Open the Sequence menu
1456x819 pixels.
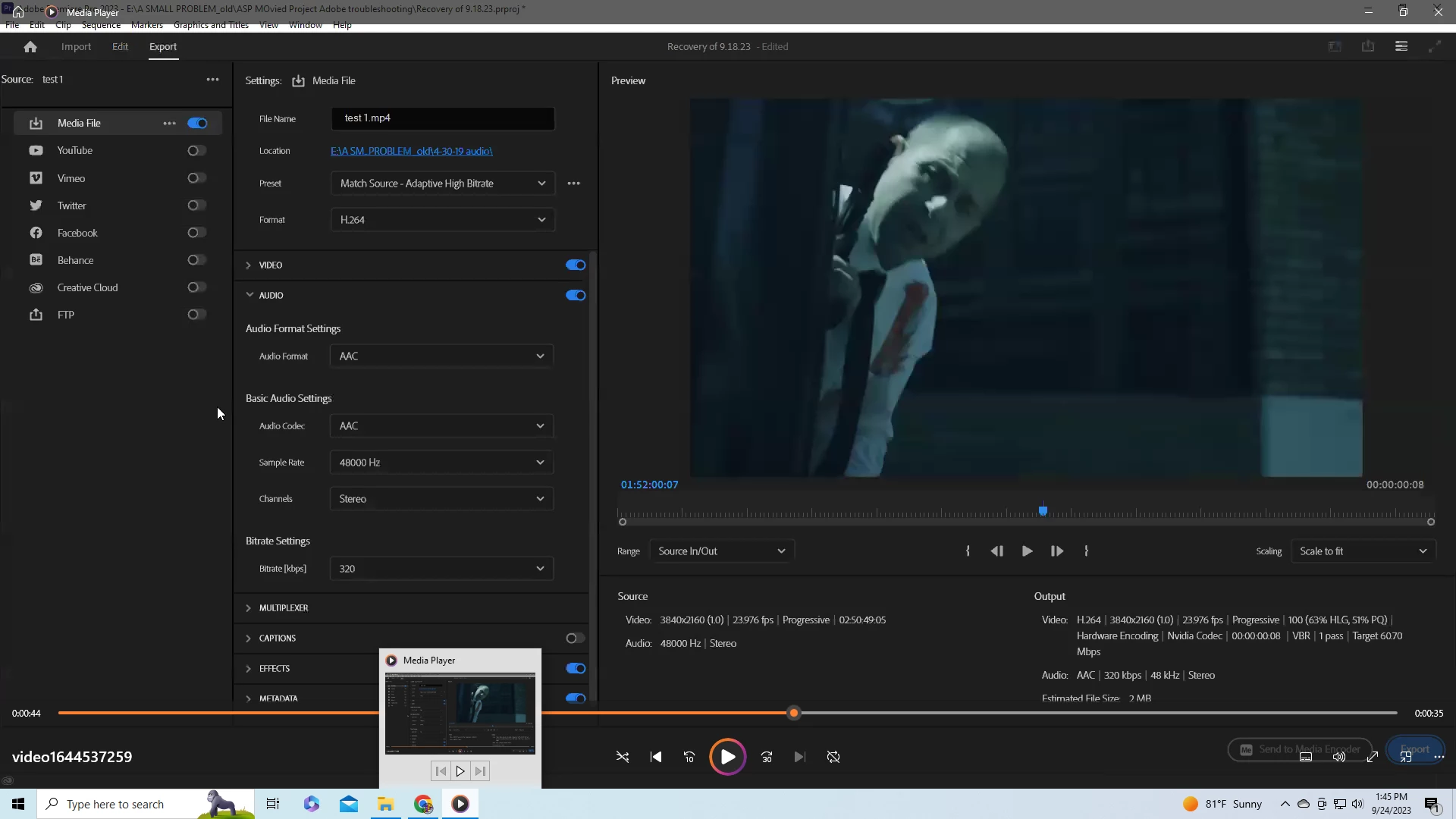pyautogui.click(x=101, y=25)
